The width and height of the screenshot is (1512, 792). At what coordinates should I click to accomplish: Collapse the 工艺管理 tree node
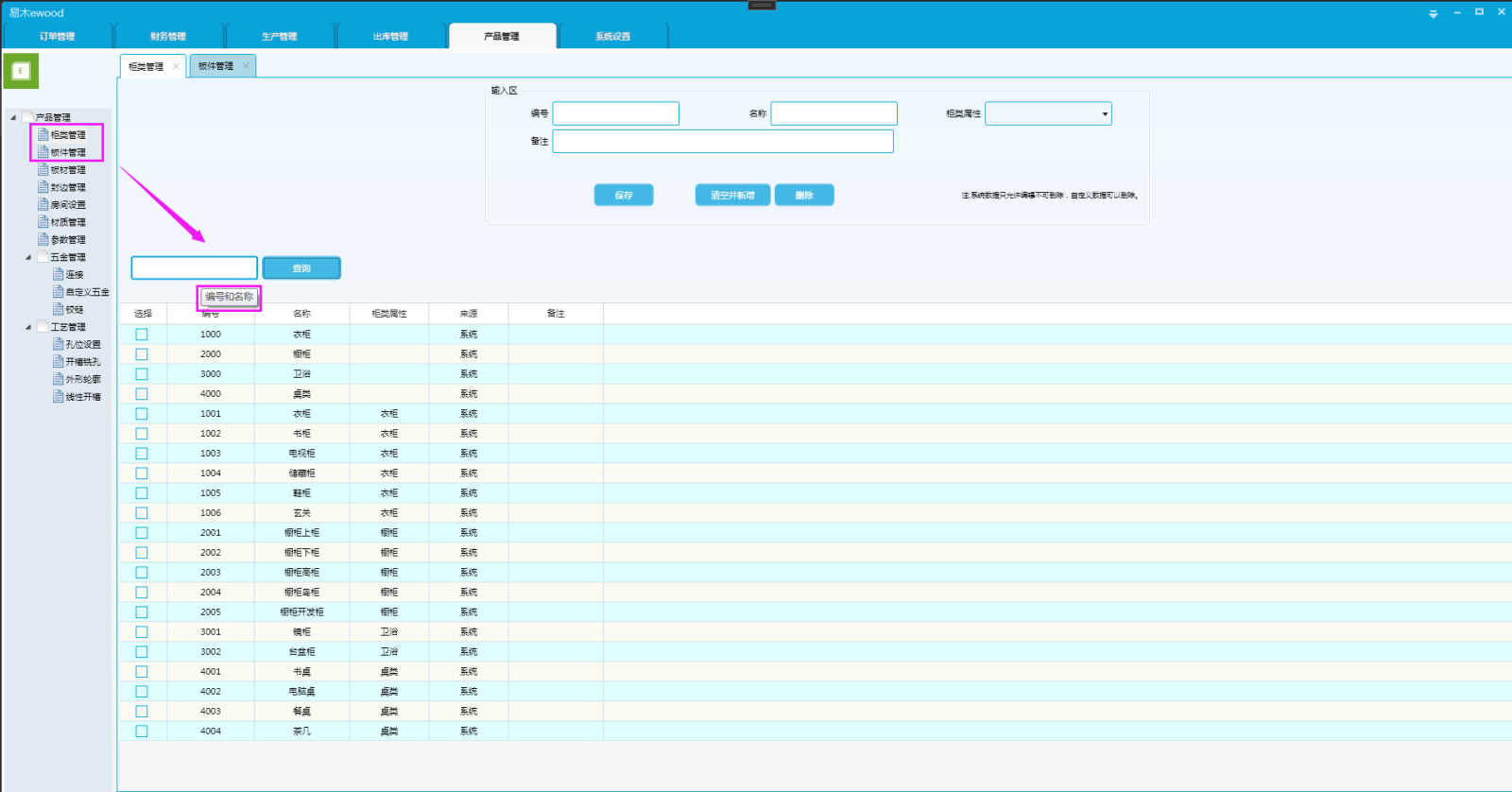point(28,327)
